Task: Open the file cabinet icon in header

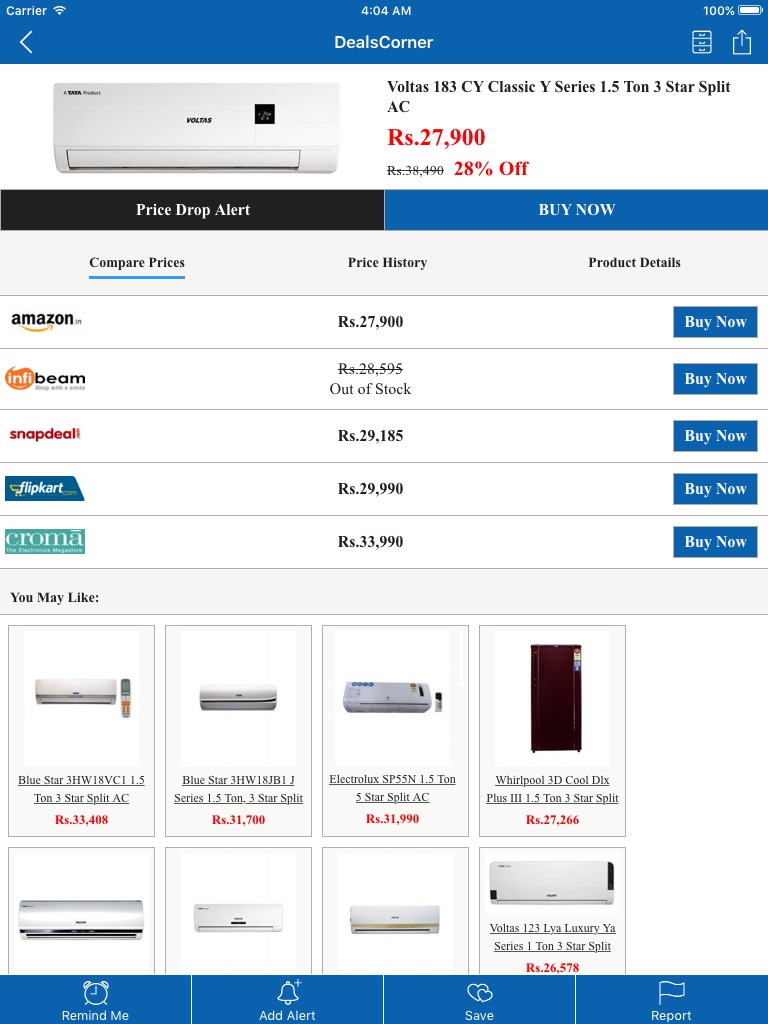Action: pos(702,42)
